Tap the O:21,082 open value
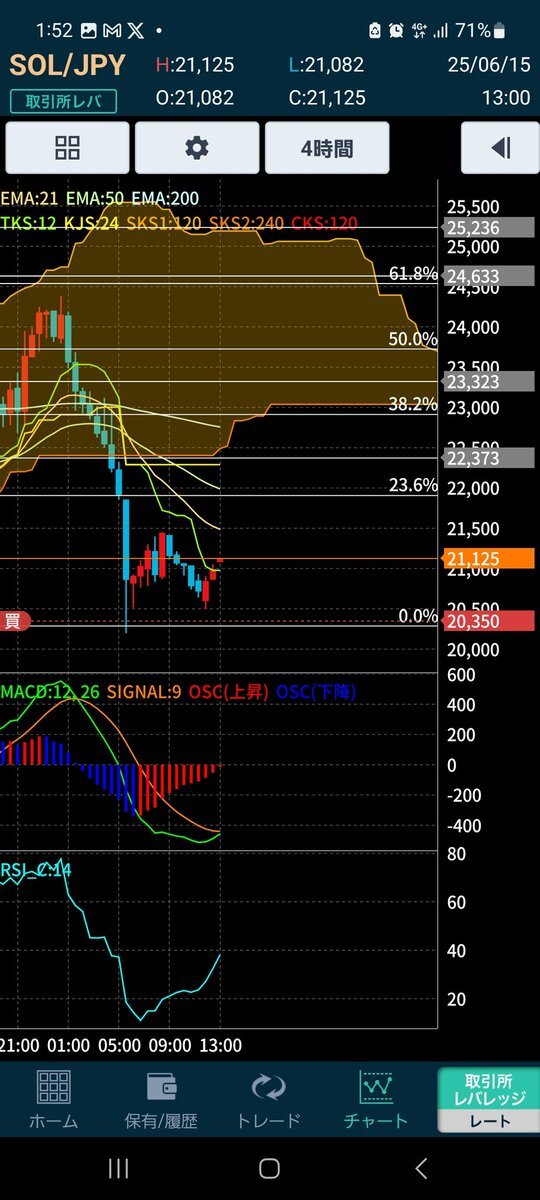Viewport: 540px width, 1200px height. pos(195,98)
